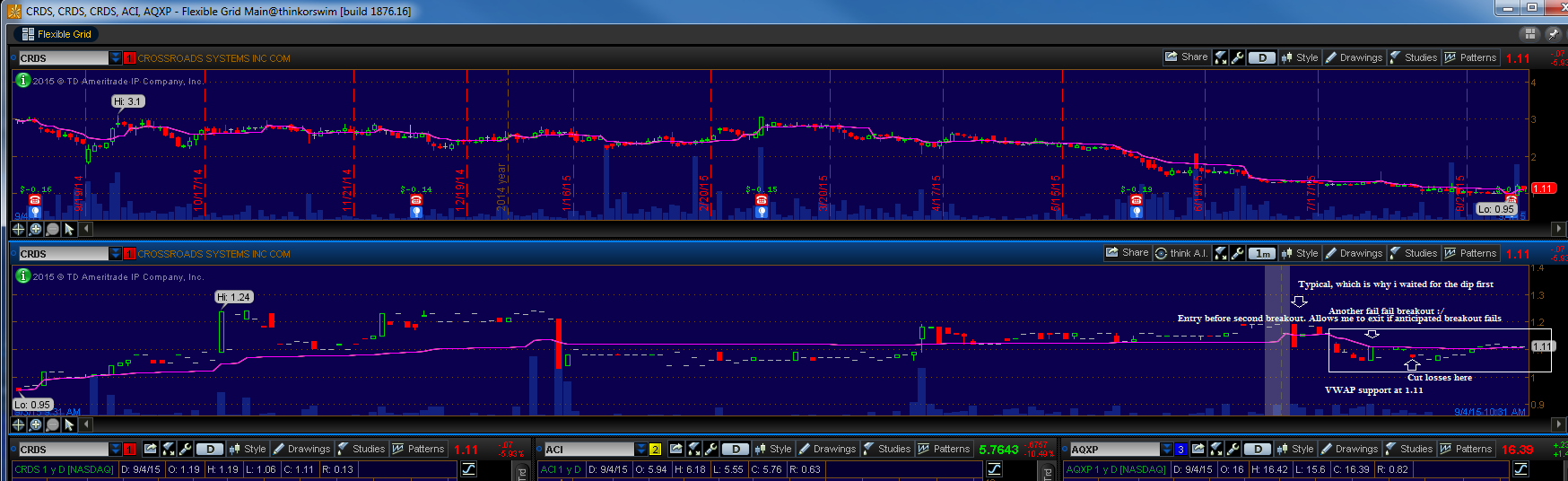
Task: Click the circular reset tool below the 1m chart
Action: (x=53, y=424)
